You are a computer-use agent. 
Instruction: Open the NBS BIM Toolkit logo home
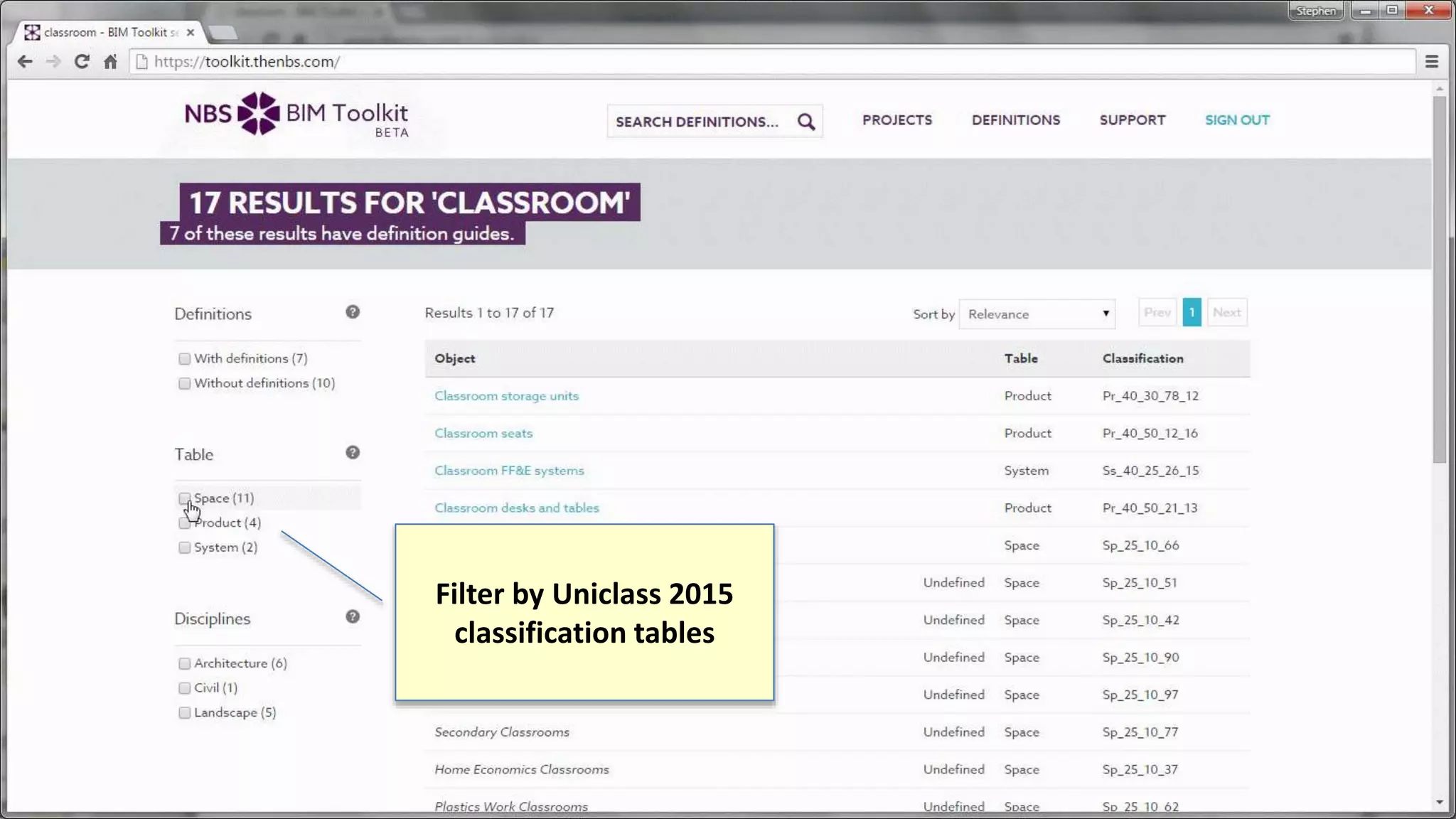click(296, 114)
